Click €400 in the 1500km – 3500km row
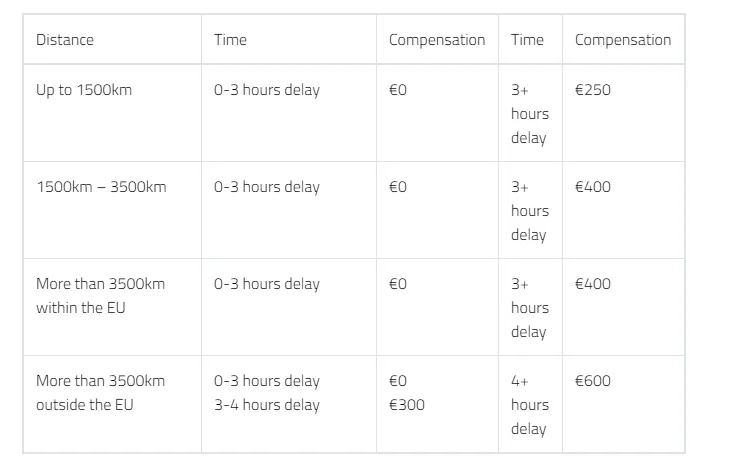 click(x=593, y=187)
